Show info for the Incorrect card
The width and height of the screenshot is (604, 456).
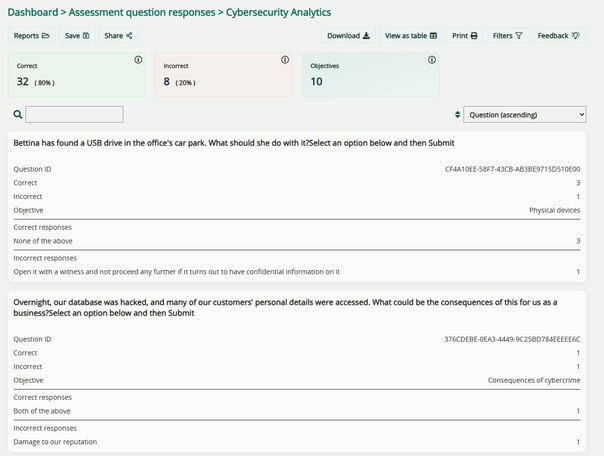click(284, 60)
